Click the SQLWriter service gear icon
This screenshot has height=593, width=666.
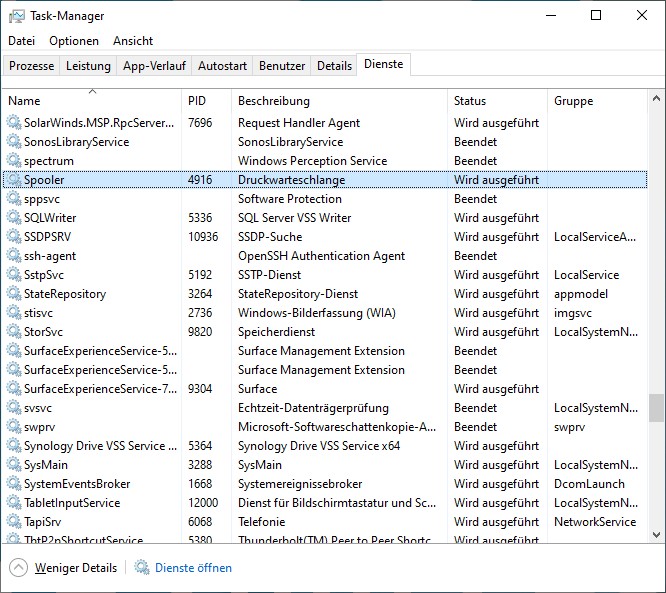[x=14, y=218]
